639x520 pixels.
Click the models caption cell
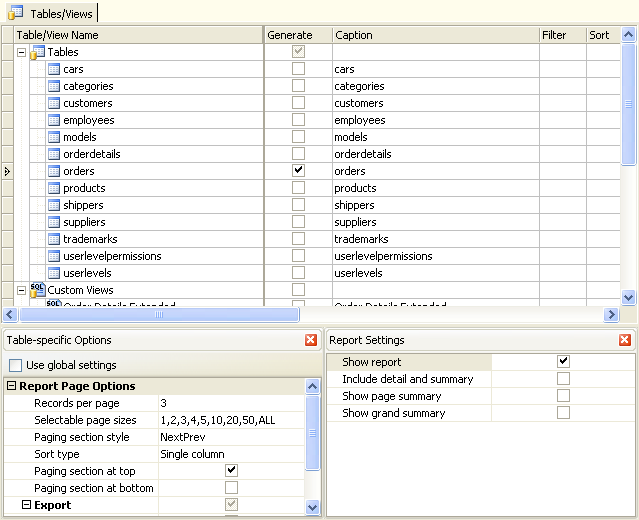[x=436, y=137]
